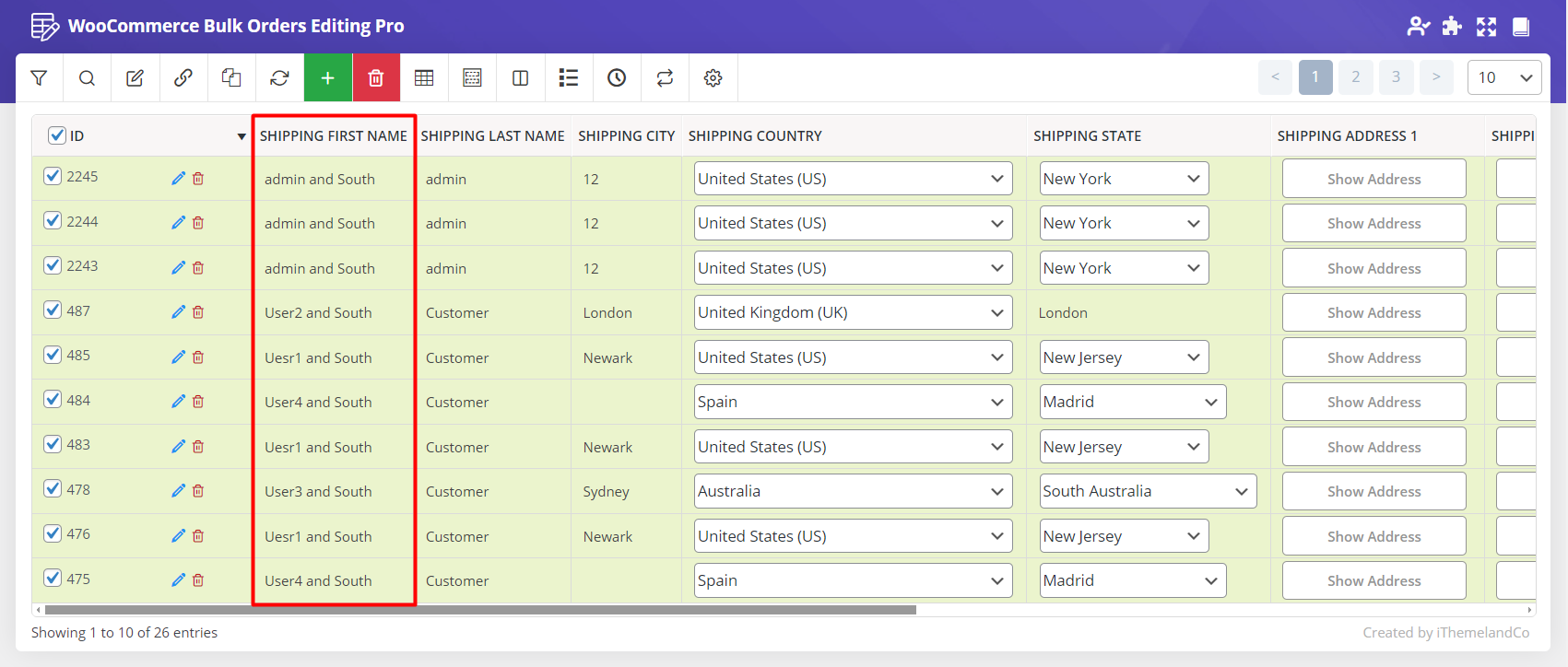This screenshot has height=667, width=1568.
Task: Open the history clock icon
Action: tap(617, 78)
